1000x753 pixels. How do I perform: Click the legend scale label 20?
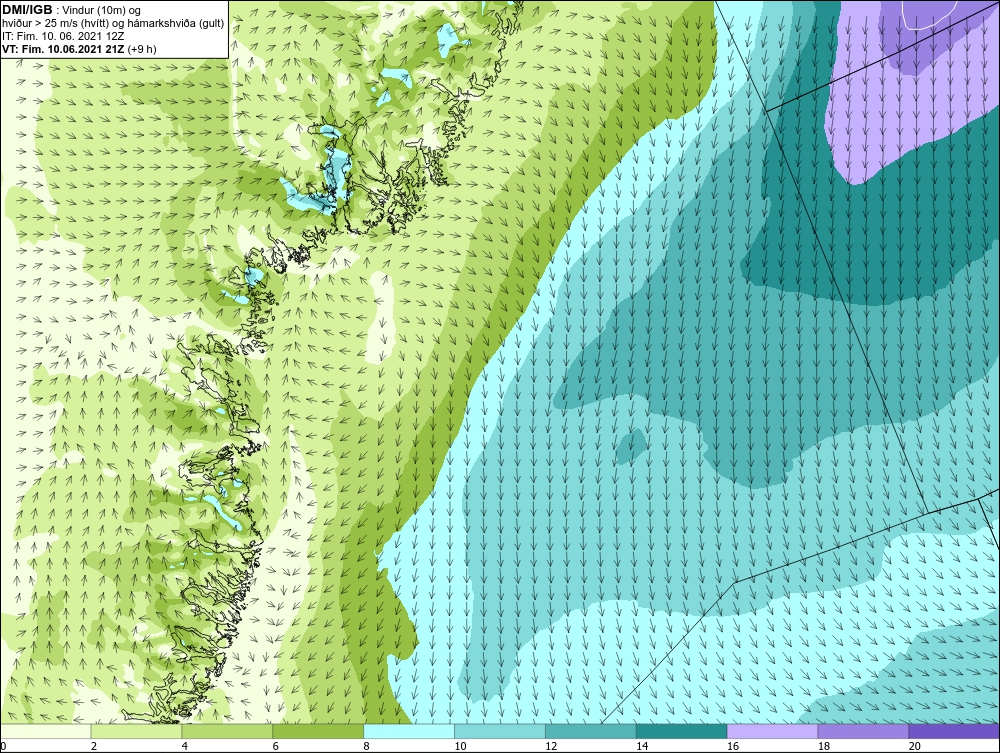coord(915,746)
